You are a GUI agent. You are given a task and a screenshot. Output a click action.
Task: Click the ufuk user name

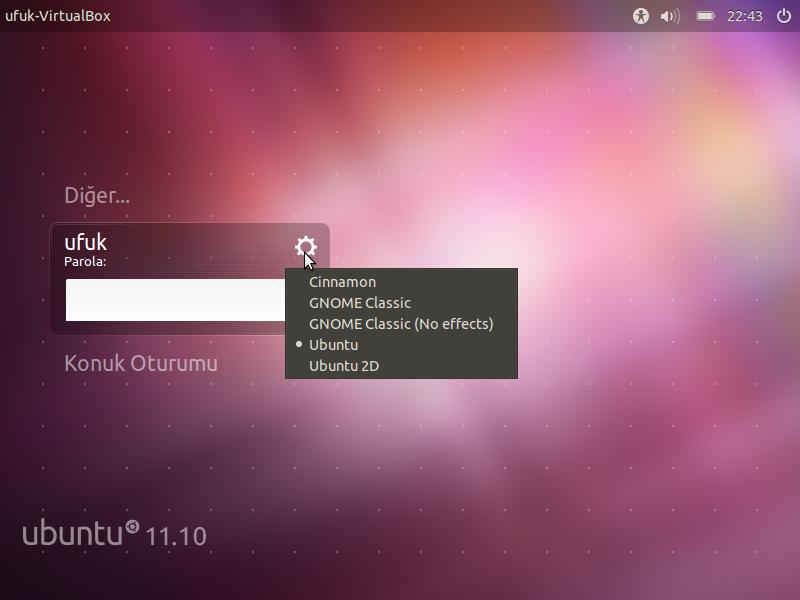[x=86, y=242]
